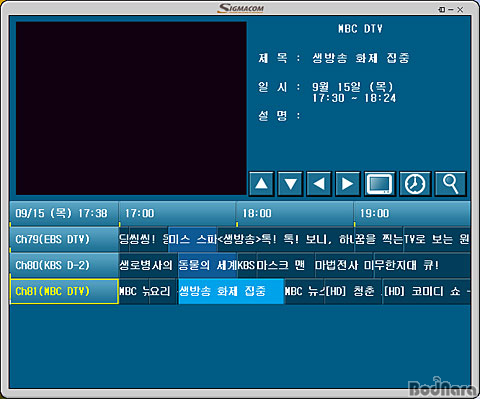Click the magnifying glass search icon
Viewport: 480px width, 399px height.
pos(450,184)
